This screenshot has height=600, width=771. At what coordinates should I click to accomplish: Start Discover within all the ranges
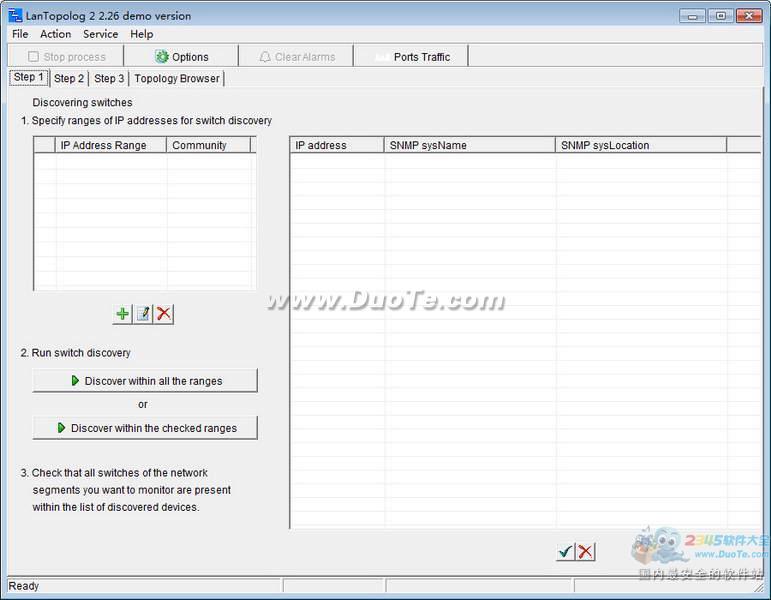[x=145, y=381]
